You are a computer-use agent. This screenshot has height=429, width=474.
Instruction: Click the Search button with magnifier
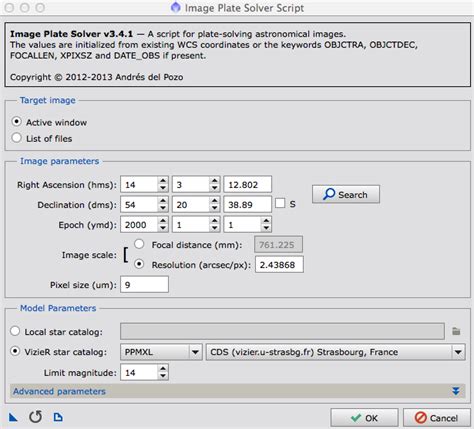point(346,194)
